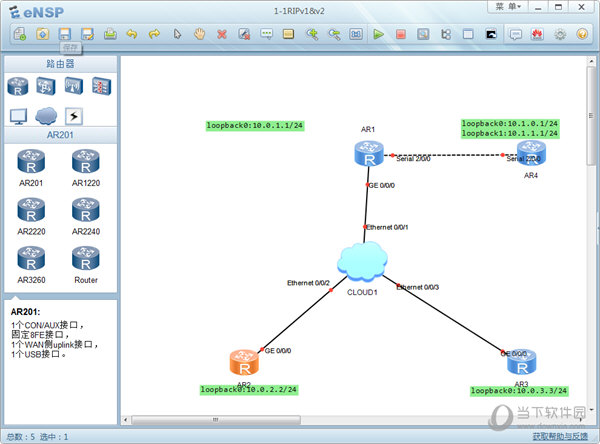Screen dimensions: 600x444
Task: Click the loopback1:10.1.1.1/24 label
Action: 510,134
